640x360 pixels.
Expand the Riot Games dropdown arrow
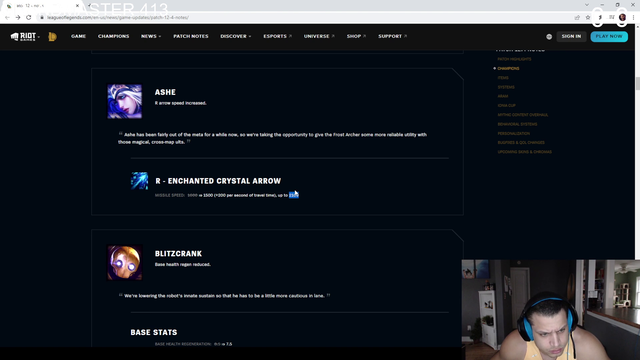tap(39, 37)
